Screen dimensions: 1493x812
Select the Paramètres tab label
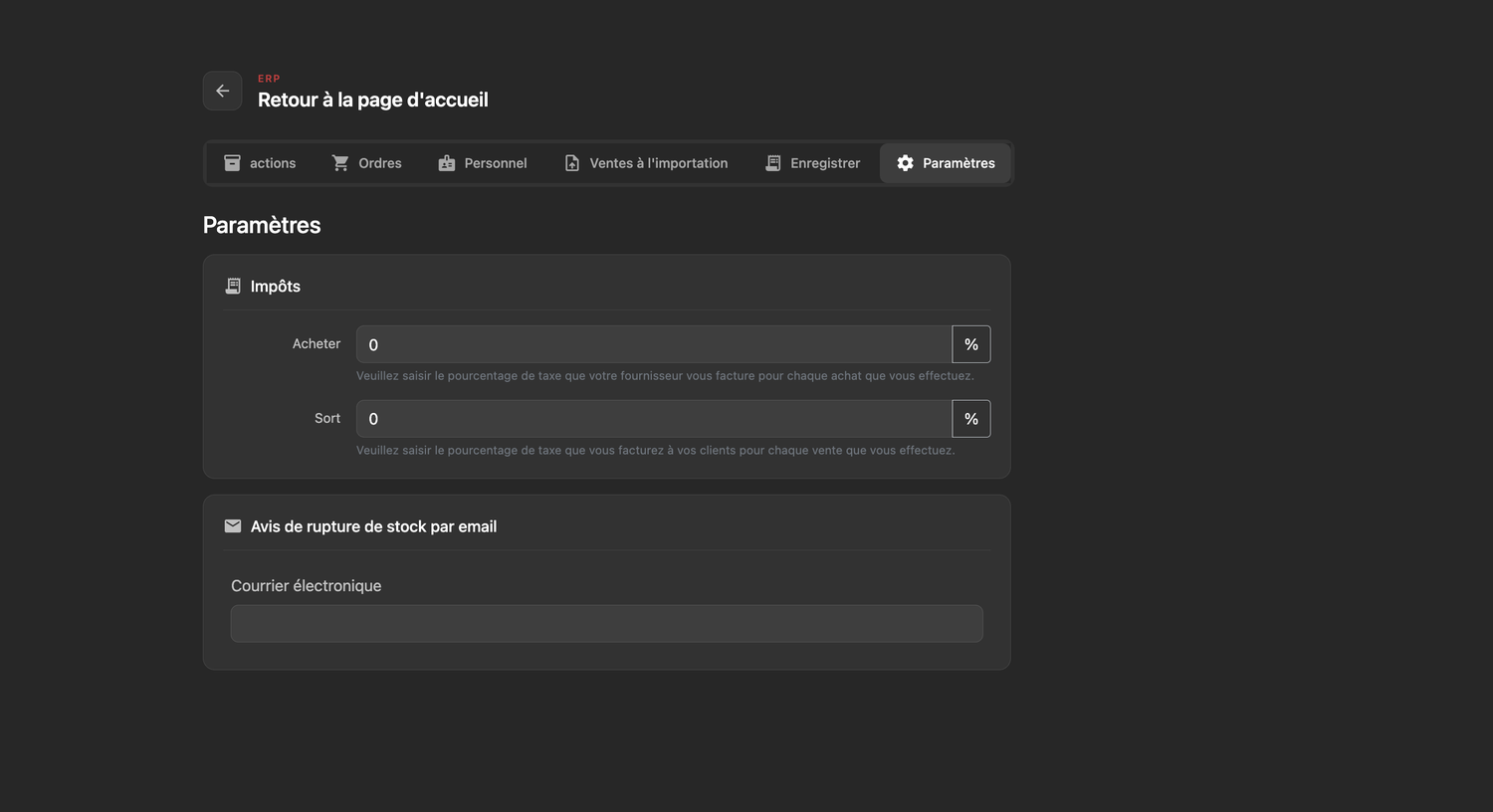(x=959, y=163)
